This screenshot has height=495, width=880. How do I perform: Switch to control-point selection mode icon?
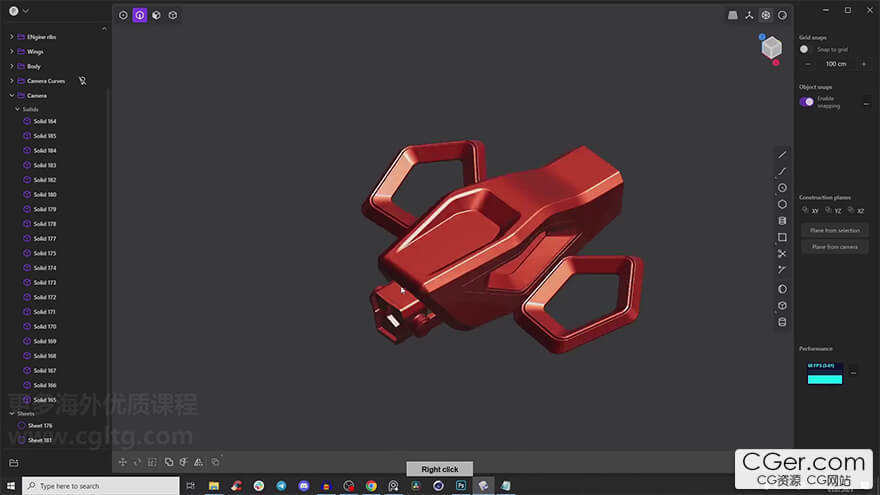tap(123, 15)
